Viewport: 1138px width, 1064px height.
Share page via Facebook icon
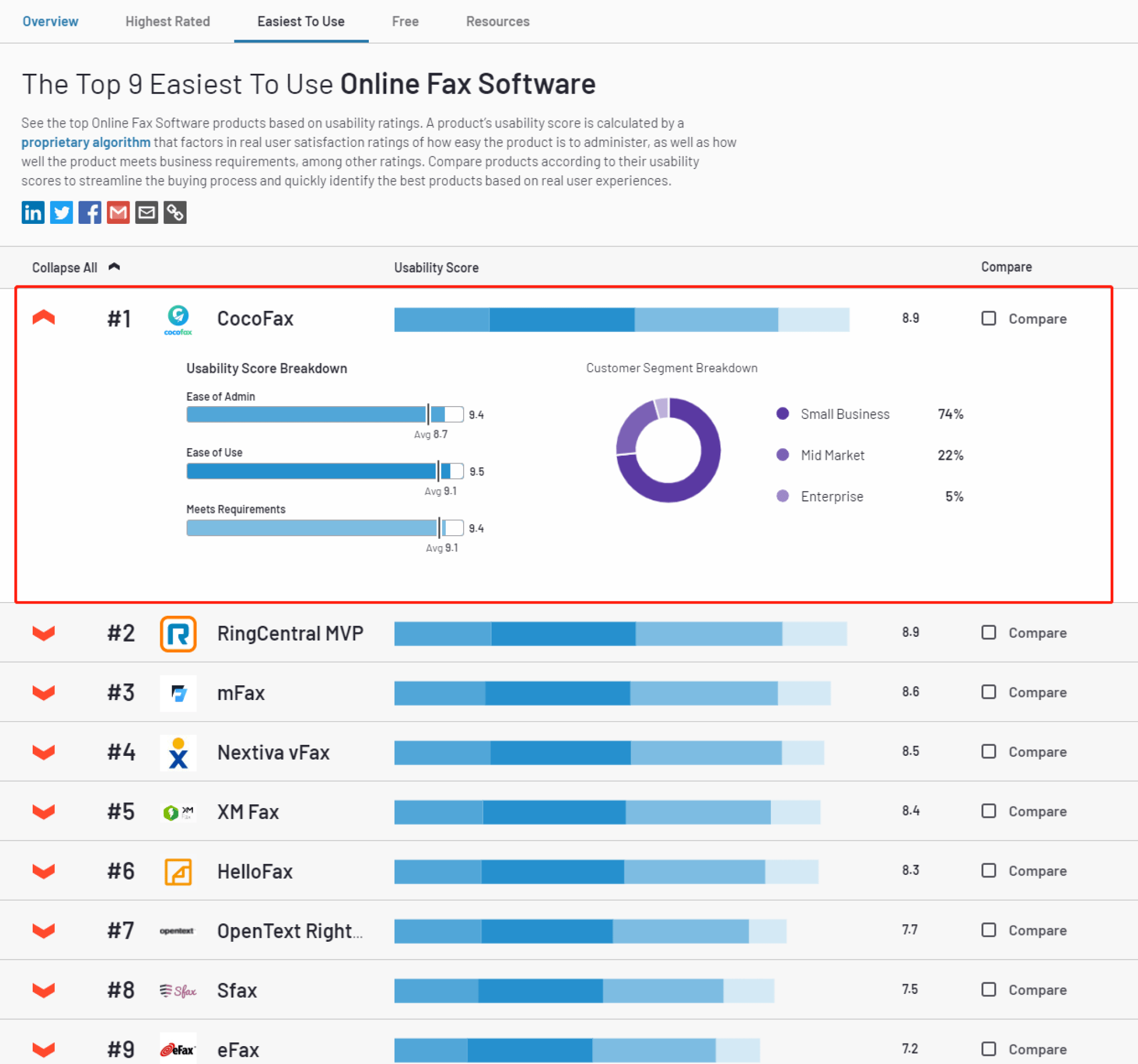(x=90, y=212)
